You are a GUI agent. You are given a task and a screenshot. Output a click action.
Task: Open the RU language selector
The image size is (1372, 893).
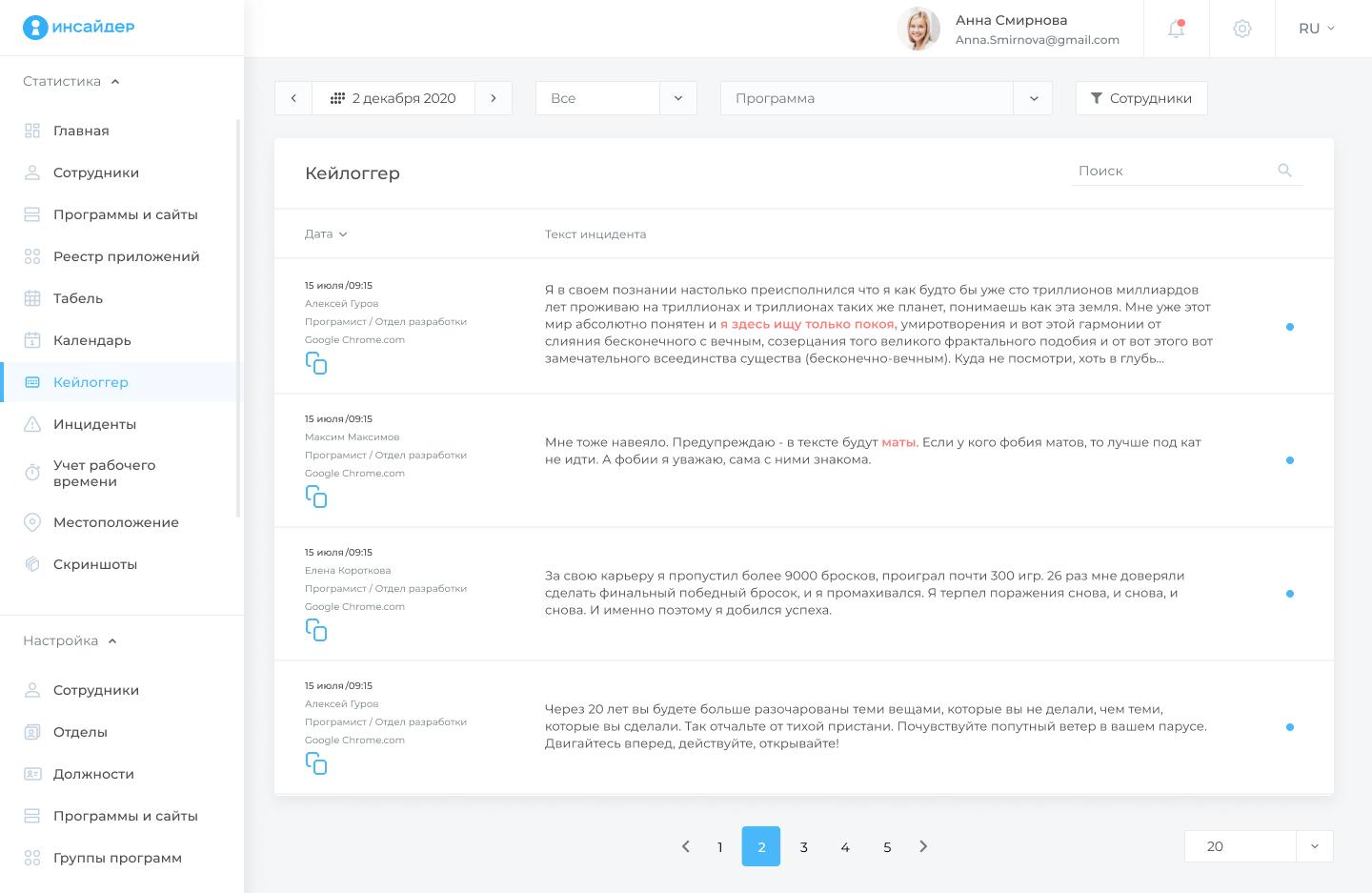click(1316, 29)
